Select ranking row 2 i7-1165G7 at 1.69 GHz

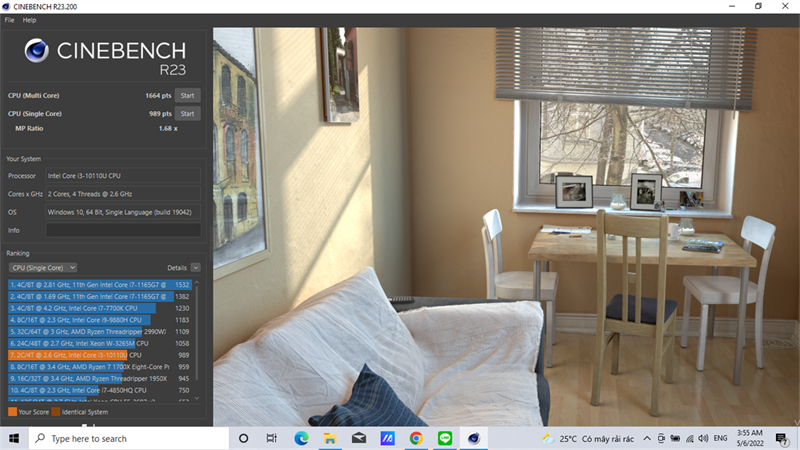pyautogui.click(x=99, y=296)
